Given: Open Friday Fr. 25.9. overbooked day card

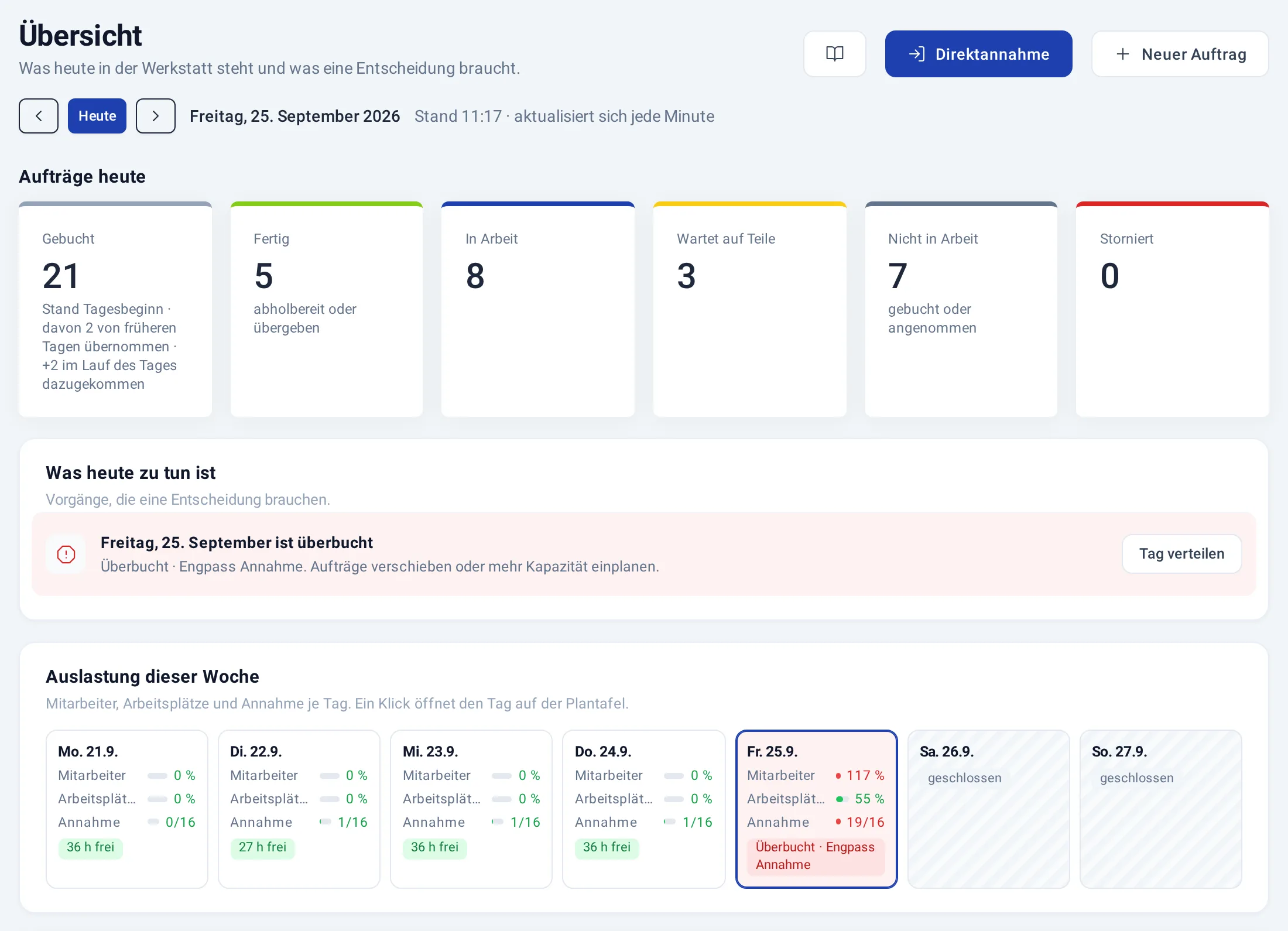Looking at the screenshot, I should [x=817, y=809].
